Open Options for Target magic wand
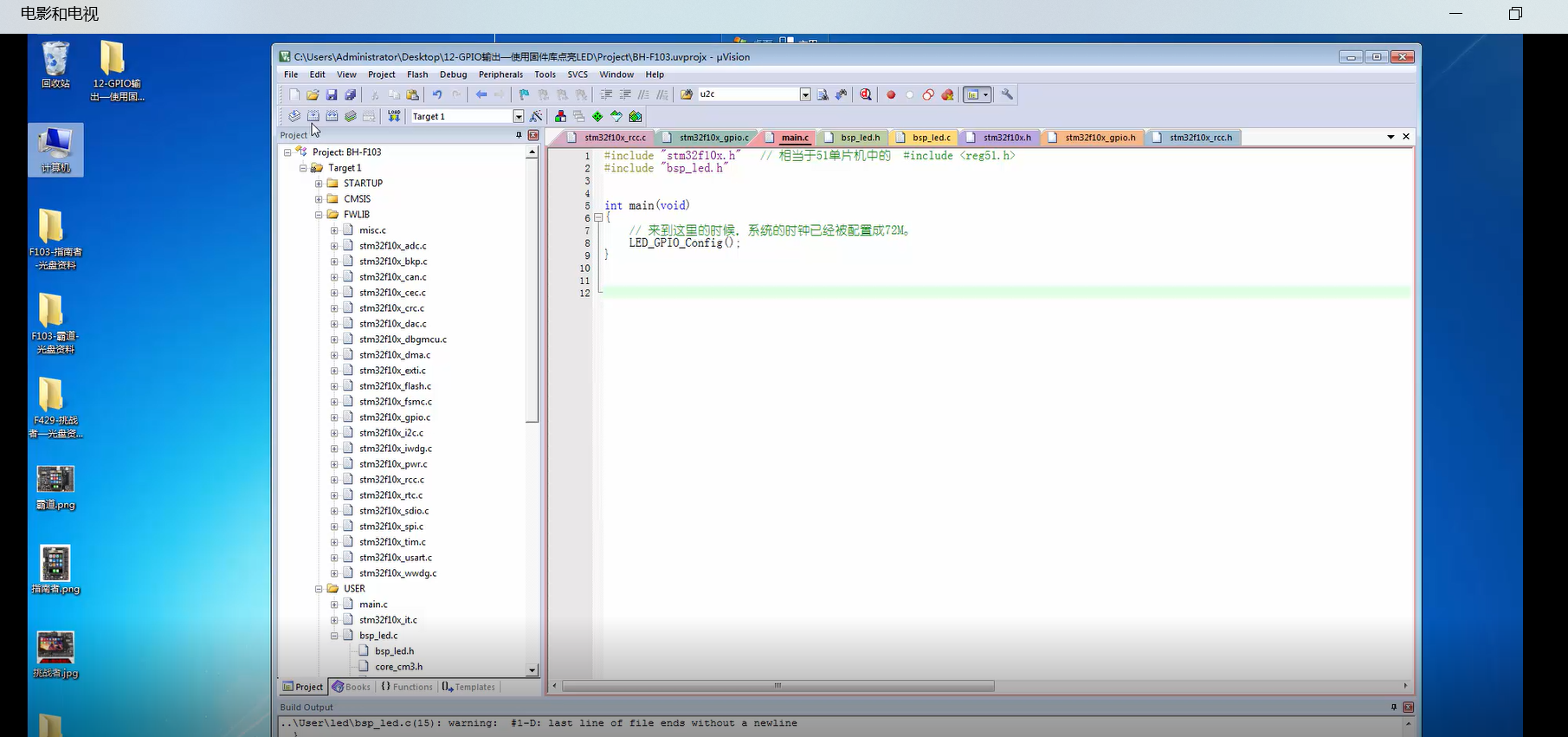Screen dimensions: 1568x737 [536, 116]
